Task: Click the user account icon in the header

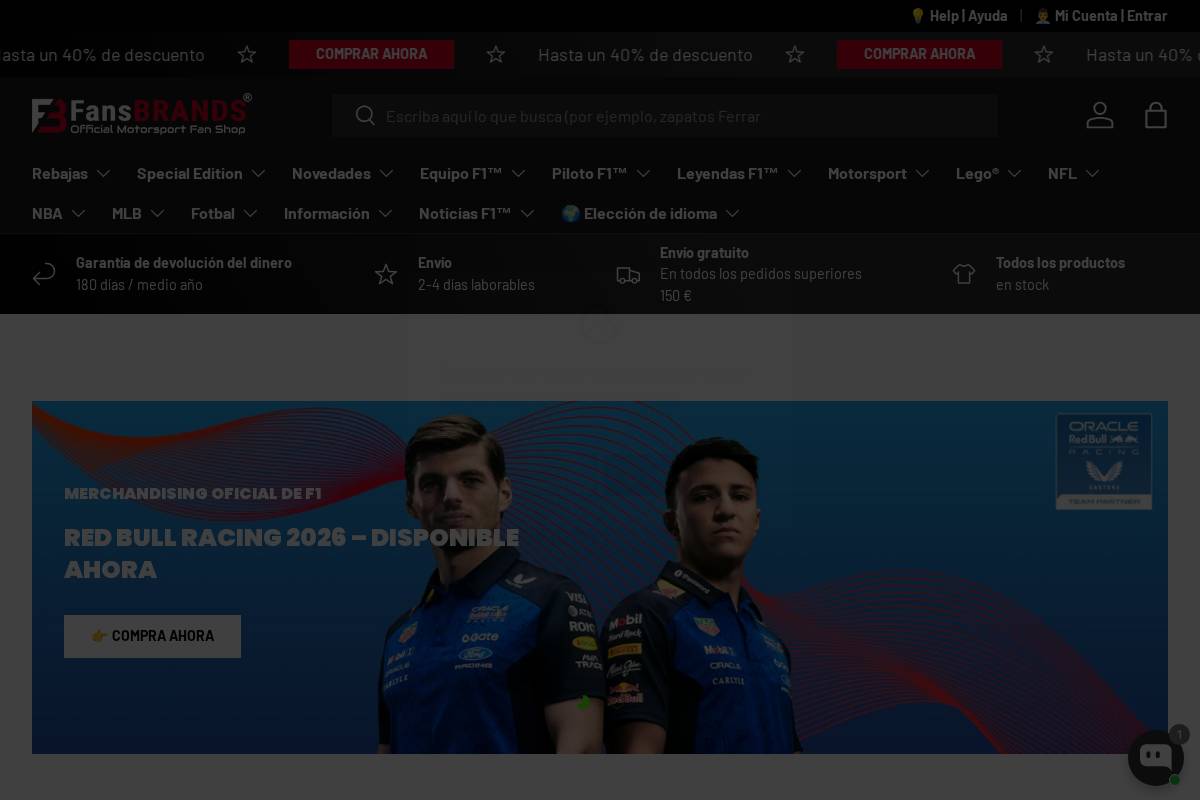Action: 1100,115
